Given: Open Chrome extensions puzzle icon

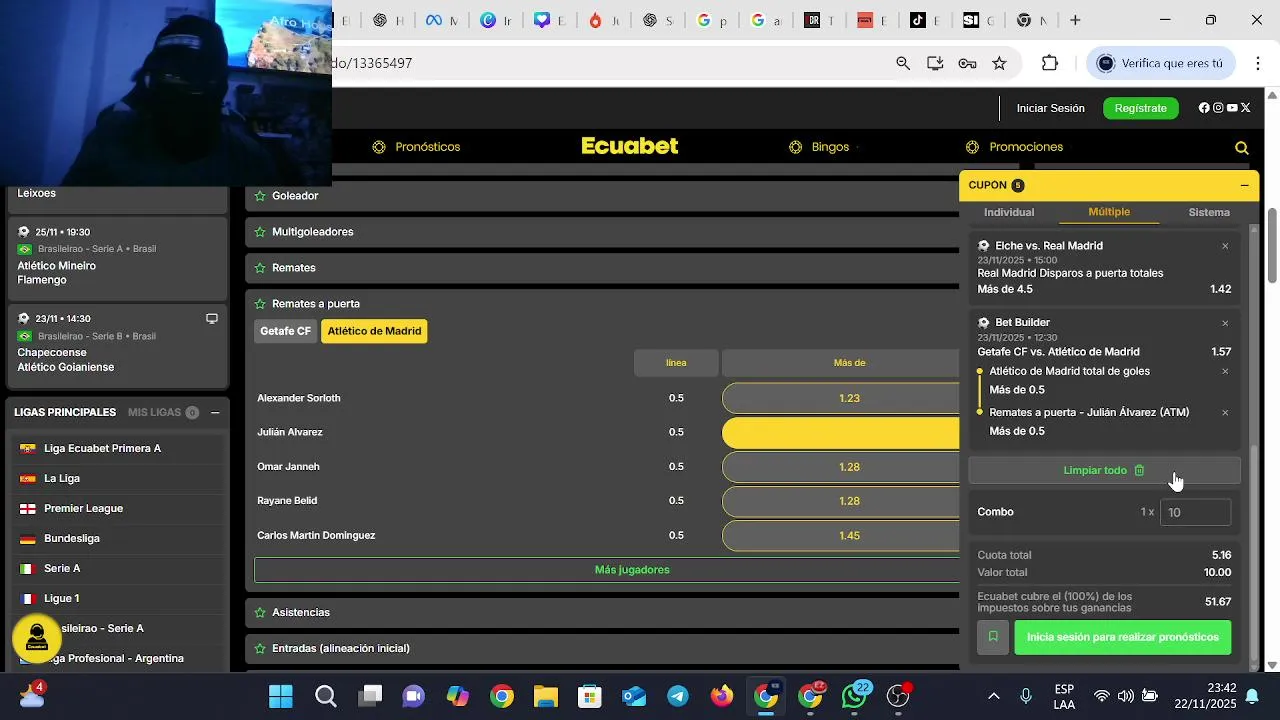Looking at the screenshot, I should pyautogui.click(x=1049, y=63).
